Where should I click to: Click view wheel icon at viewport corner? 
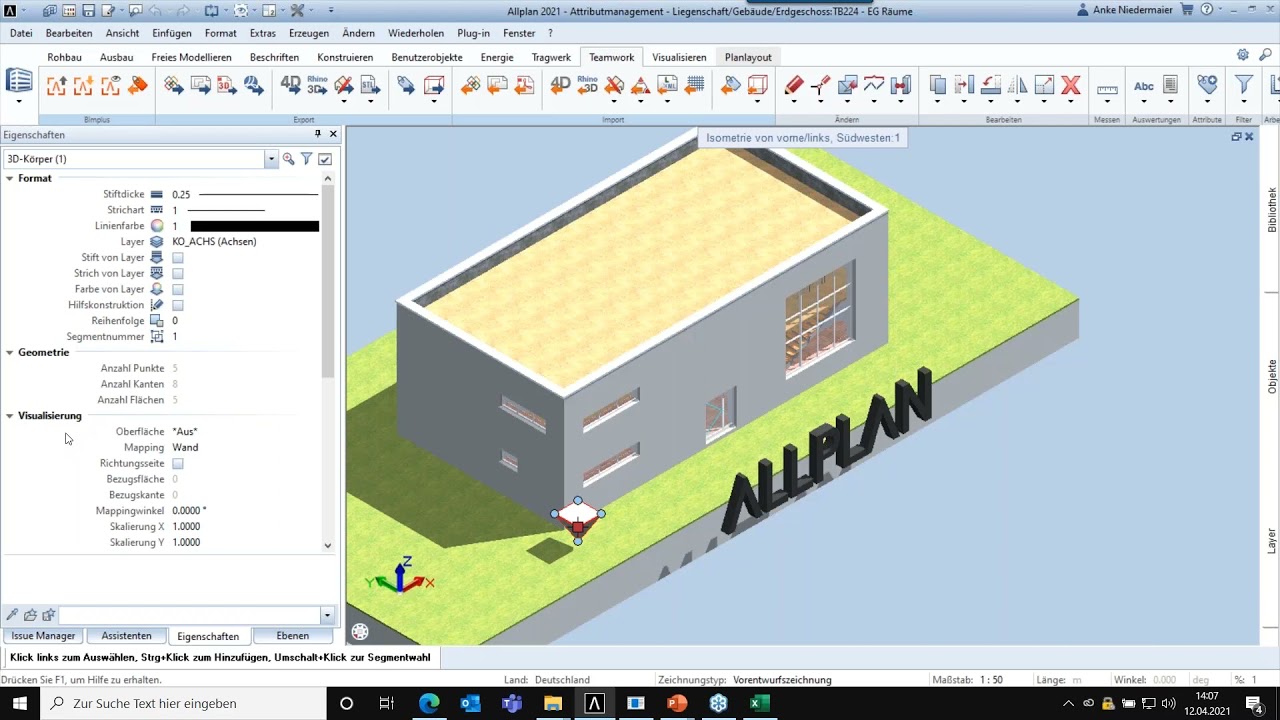click(x=360, y=631)
